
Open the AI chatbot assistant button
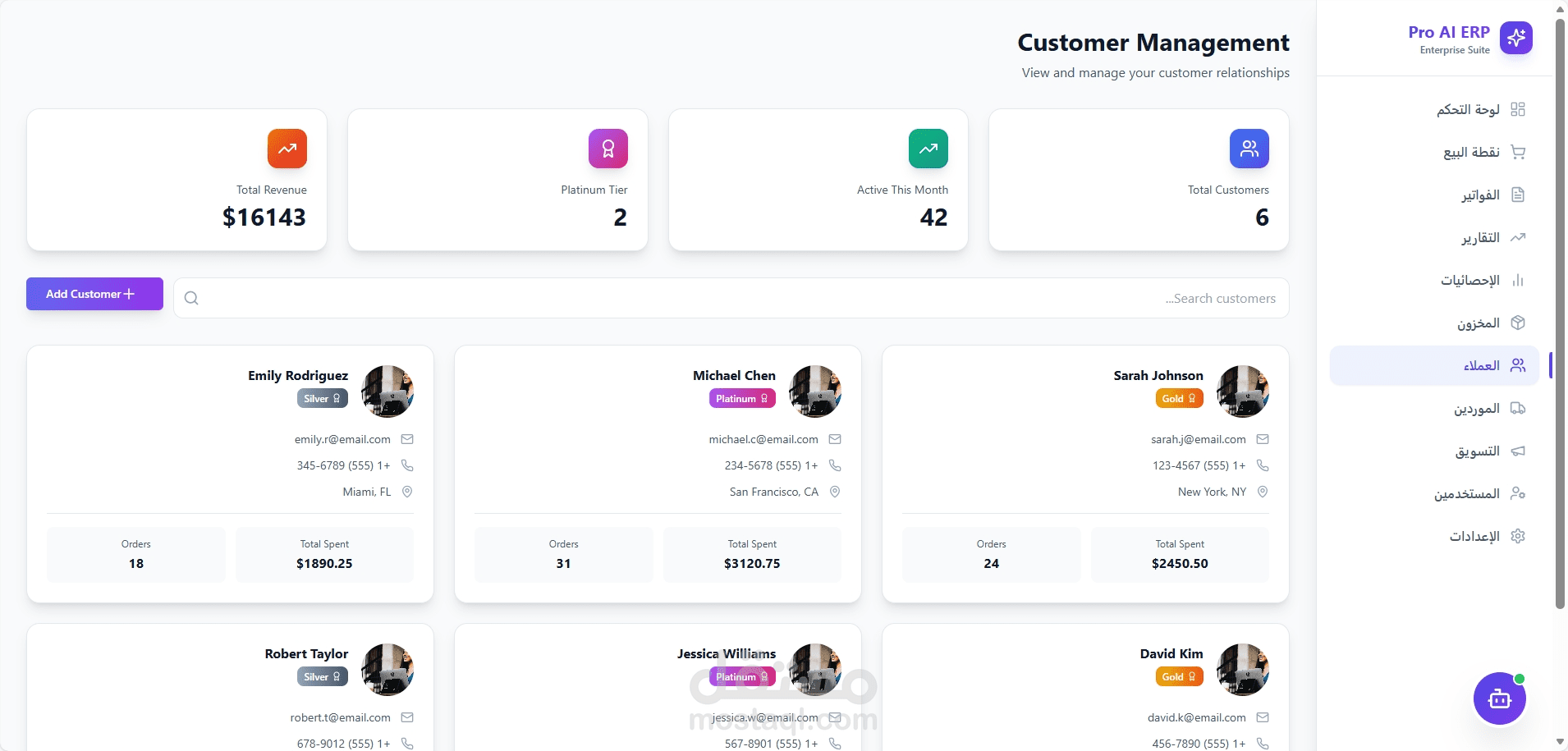point(1499,698)
